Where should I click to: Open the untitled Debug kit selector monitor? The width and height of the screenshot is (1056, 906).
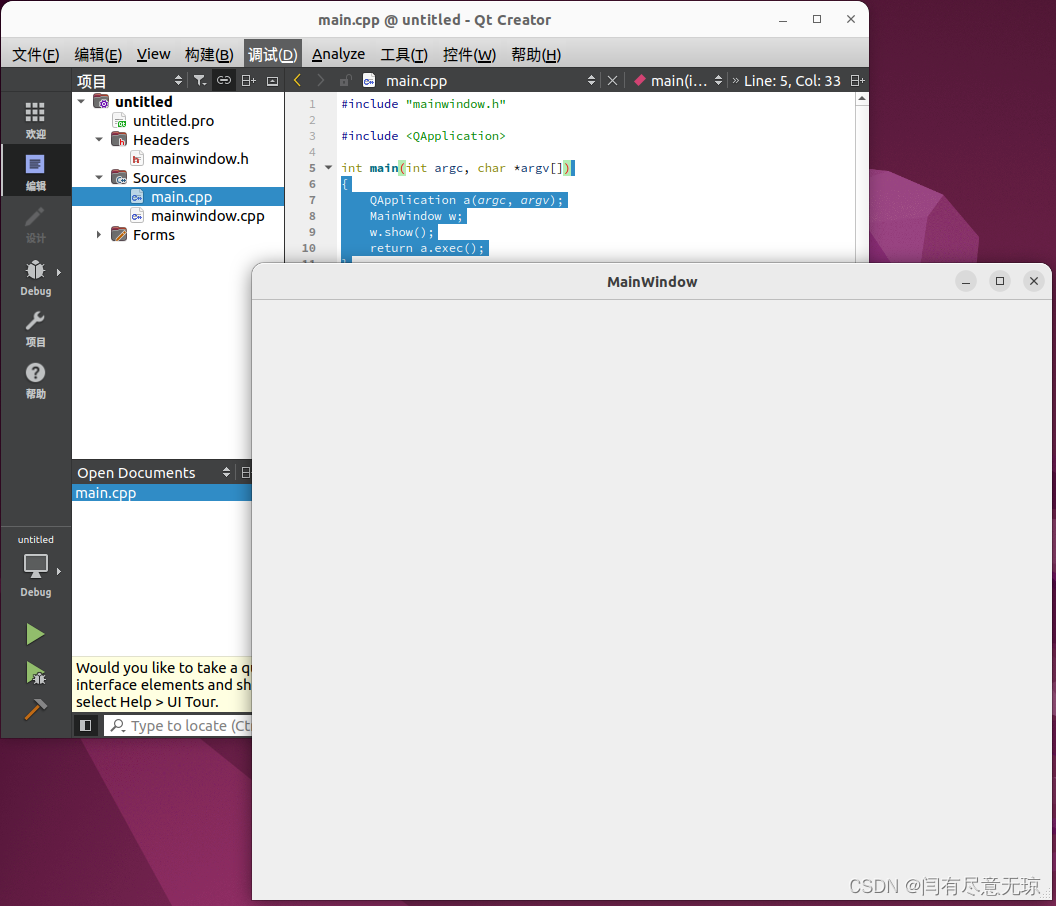(x=35, y=566)
